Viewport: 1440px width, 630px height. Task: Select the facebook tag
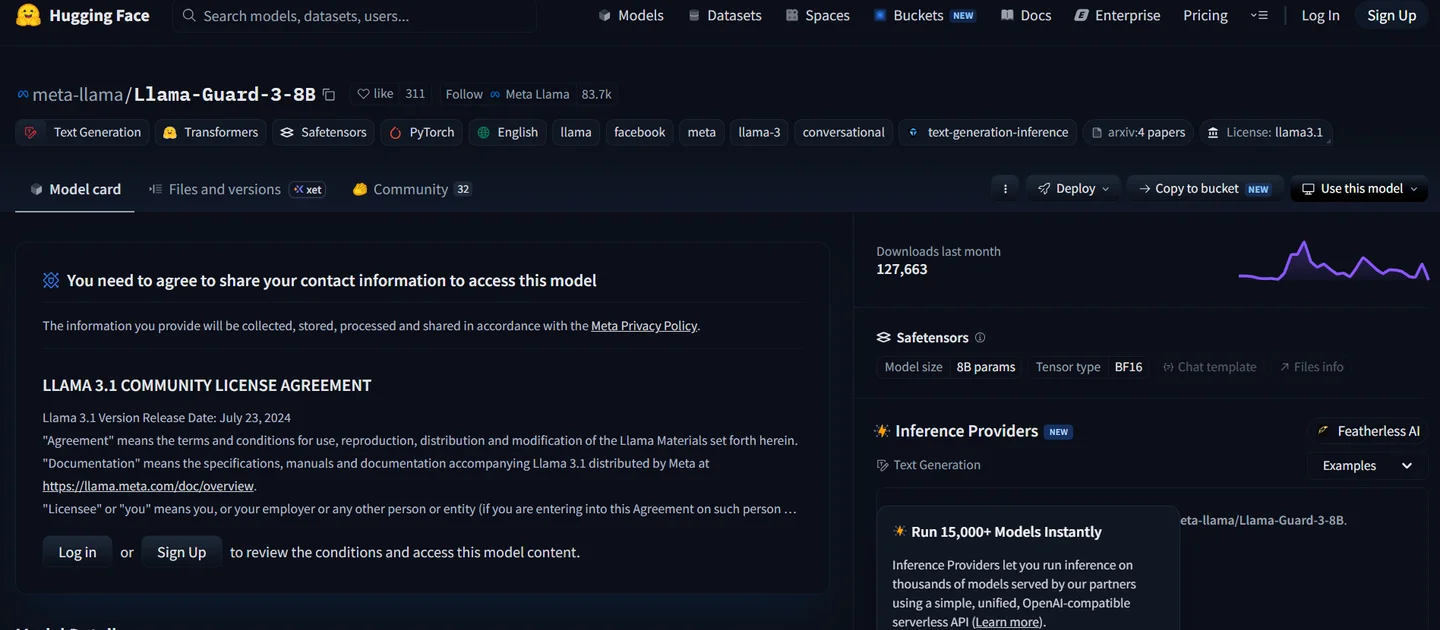640,132
